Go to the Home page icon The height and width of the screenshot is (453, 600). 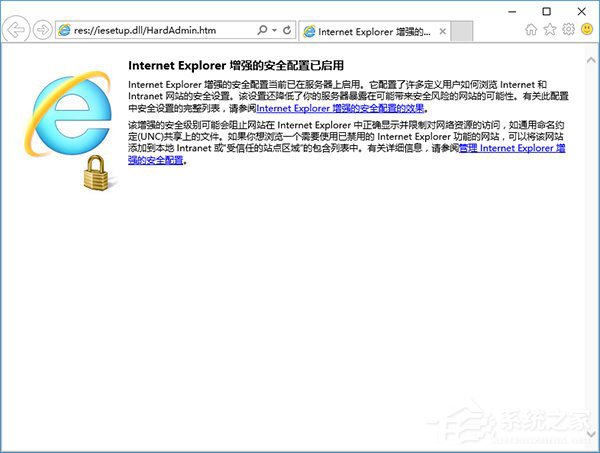[531, 29]
